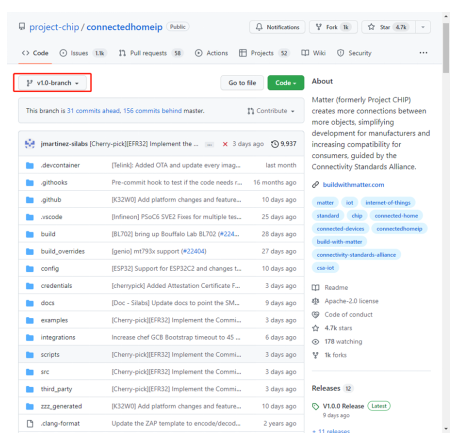
Task: Star the repository using star icon
Action: [x=371, y=27]
